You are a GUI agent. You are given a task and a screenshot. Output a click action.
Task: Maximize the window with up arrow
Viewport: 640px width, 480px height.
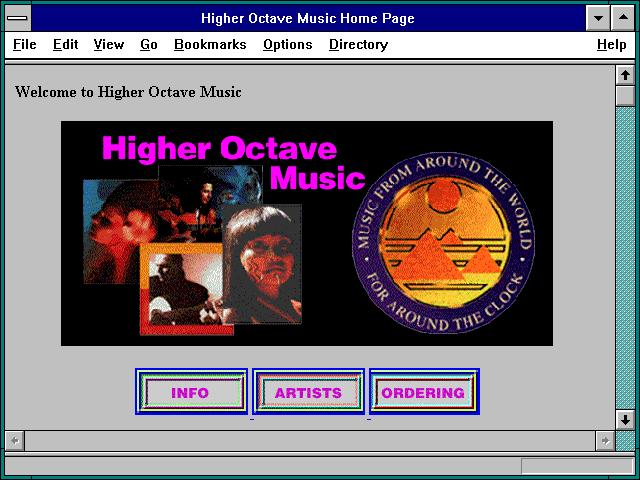[623, 18]
